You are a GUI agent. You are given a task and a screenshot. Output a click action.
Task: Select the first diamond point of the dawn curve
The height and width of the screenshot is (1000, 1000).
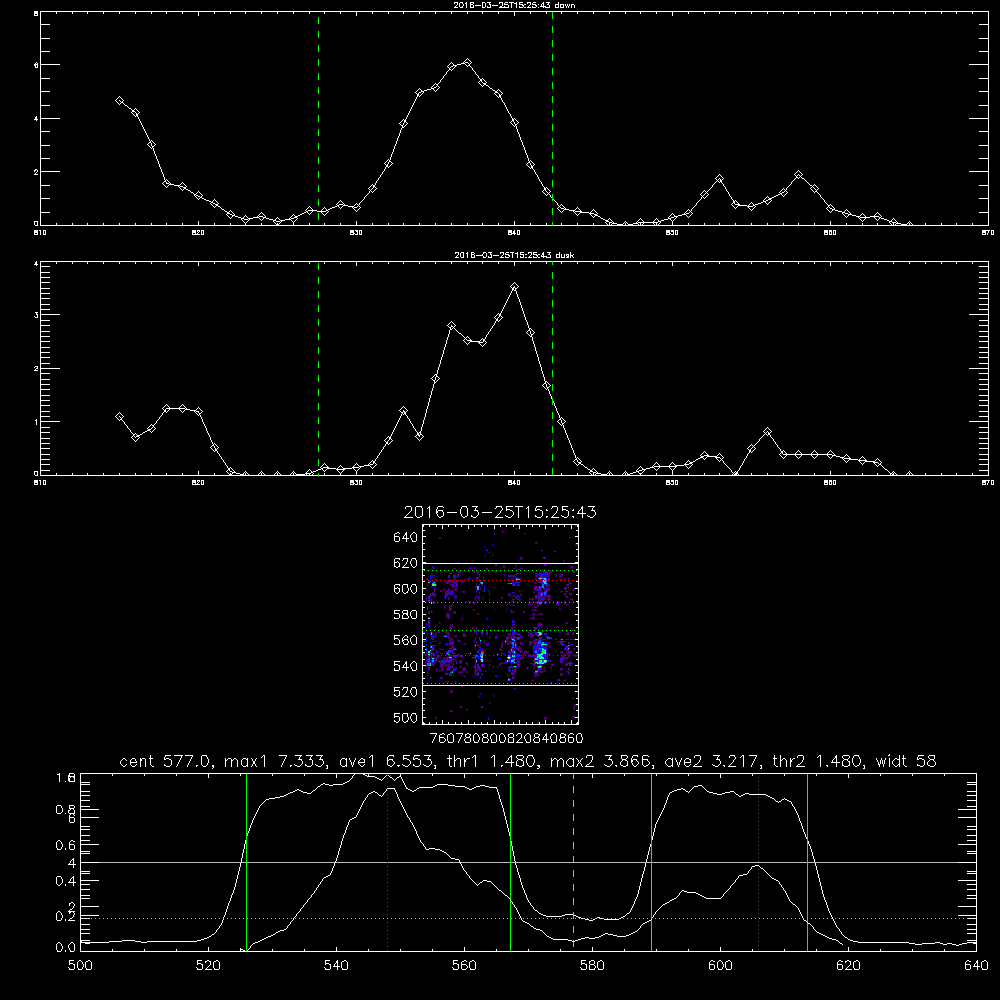tap(119, 101)
